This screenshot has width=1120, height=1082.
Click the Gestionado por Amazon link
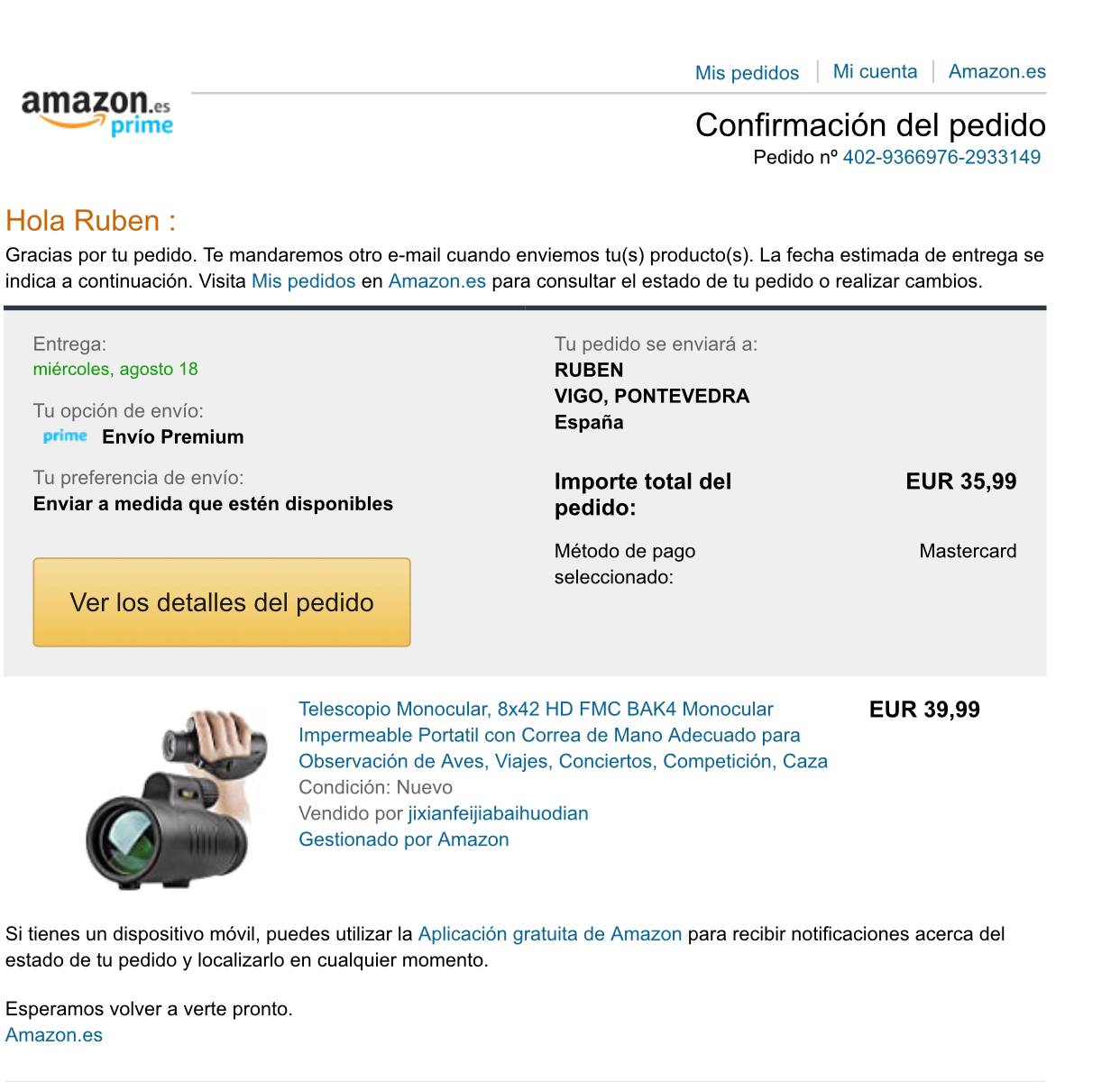click(404, 839)
